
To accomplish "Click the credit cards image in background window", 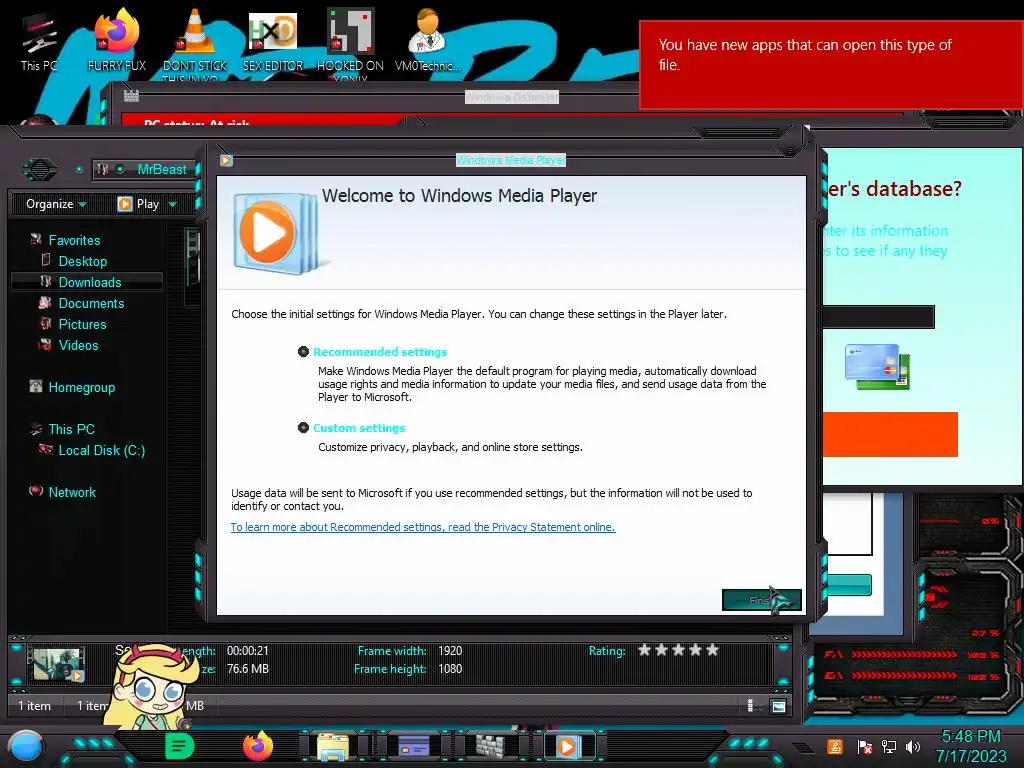I will (x=877, y=367).
